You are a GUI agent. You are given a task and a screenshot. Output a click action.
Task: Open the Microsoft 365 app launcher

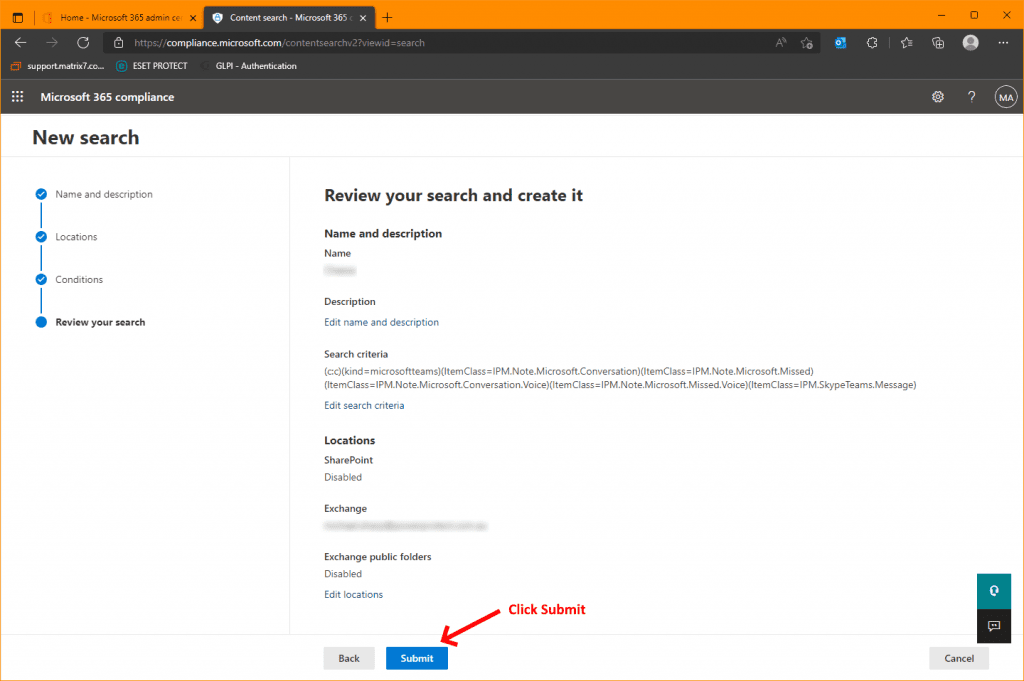click(17, 97)
